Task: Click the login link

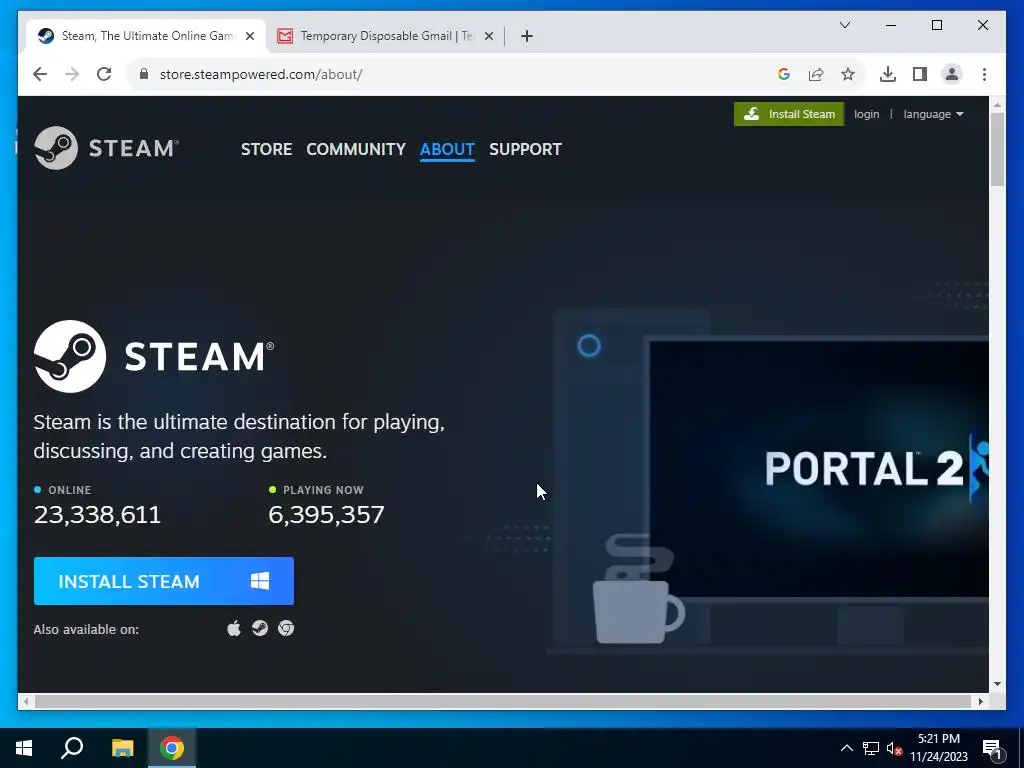Action: pos(867,114)
